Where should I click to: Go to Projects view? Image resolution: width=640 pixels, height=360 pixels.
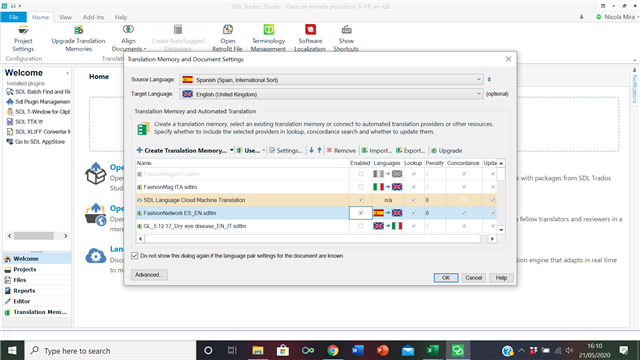[x=37, y=269]
